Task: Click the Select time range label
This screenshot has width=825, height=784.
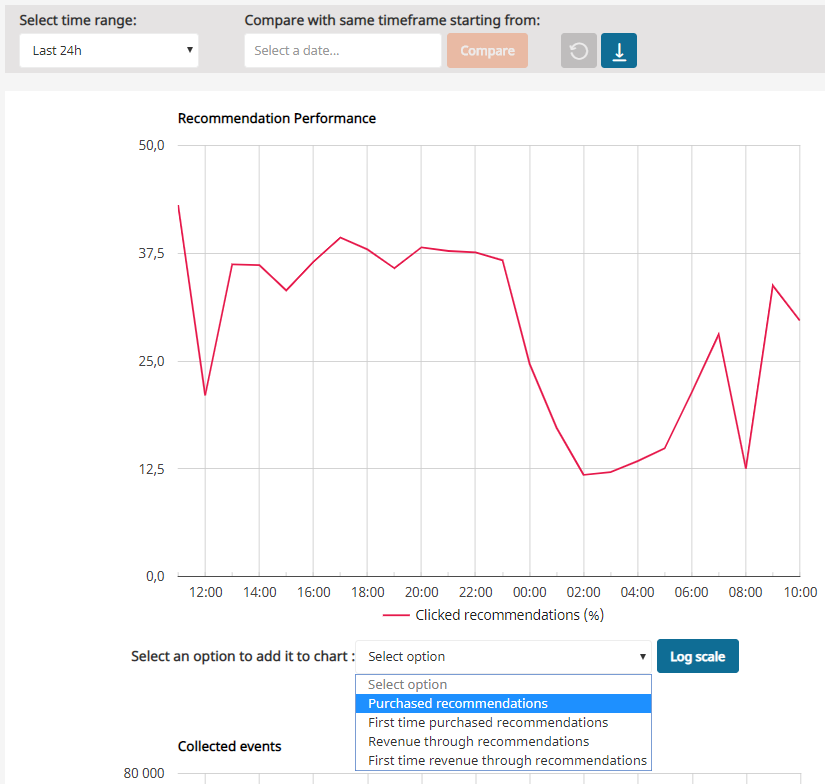Action: coord(78,21)
